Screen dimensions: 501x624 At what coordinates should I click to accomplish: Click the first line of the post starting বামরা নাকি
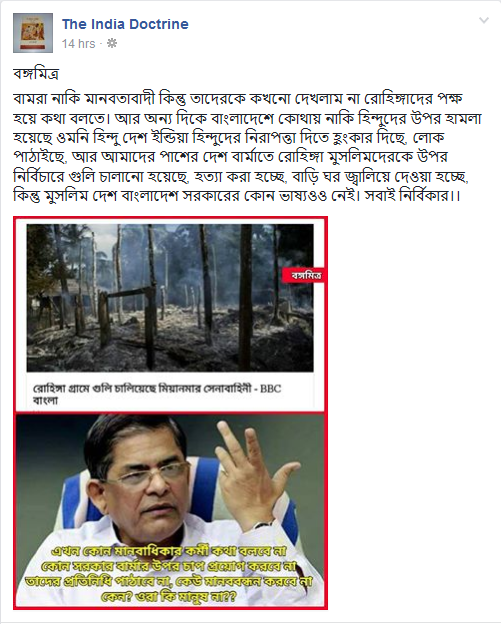[238, 98]
